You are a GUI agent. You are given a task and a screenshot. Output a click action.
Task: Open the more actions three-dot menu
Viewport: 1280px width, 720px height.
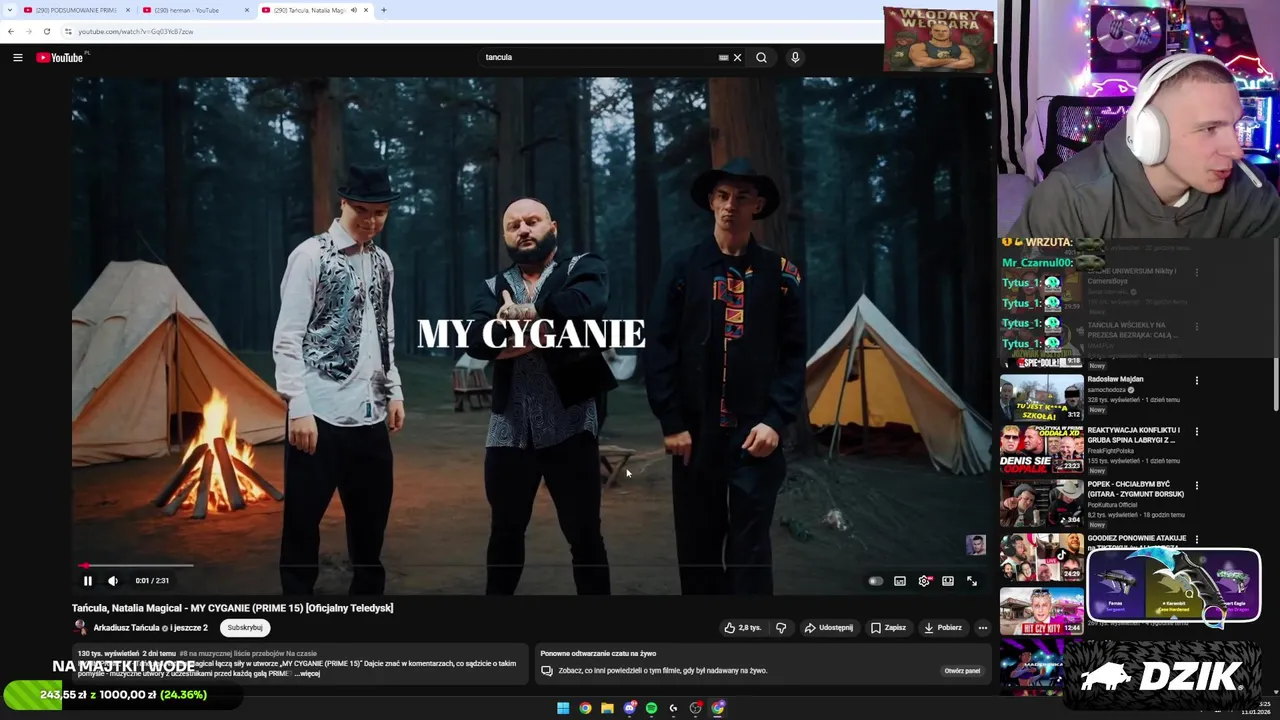coord(983,628)
